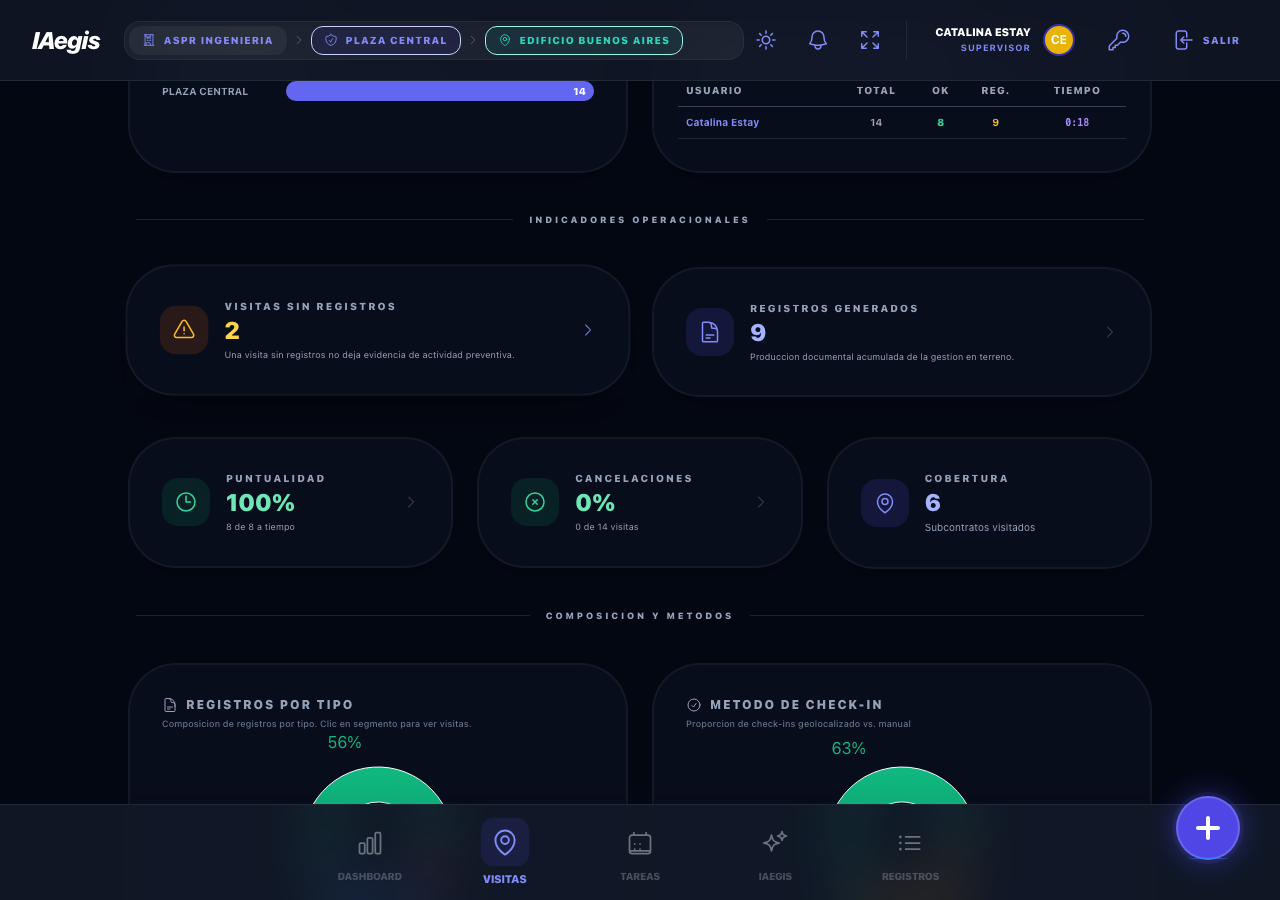Open Tareas calendar icon in bottom navigation
The image size is (1280, 900).
(x=640, y=843)
